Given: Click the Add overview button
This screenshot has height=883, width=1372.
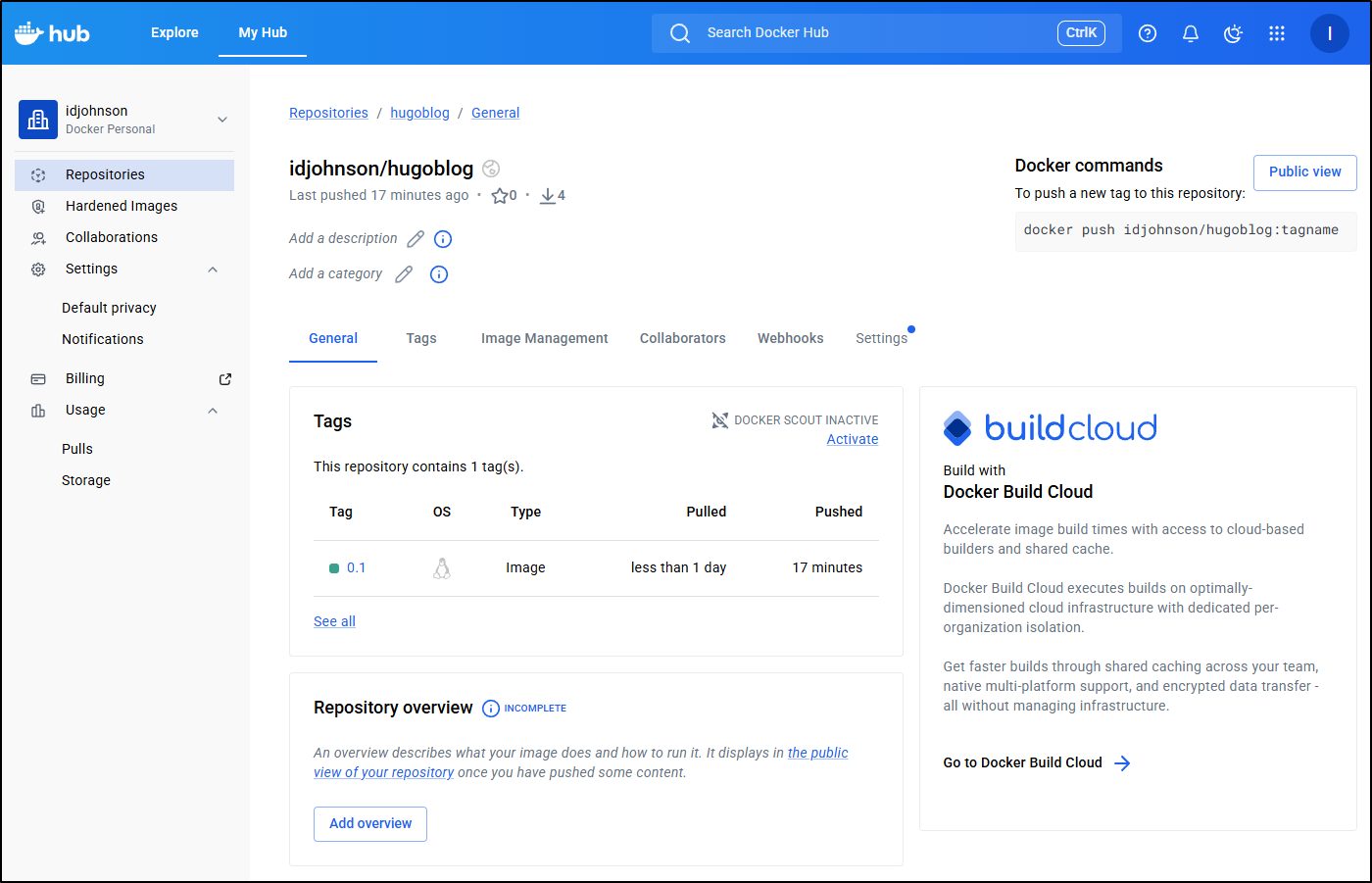Looking at the screenshot, I should [370, 824].
